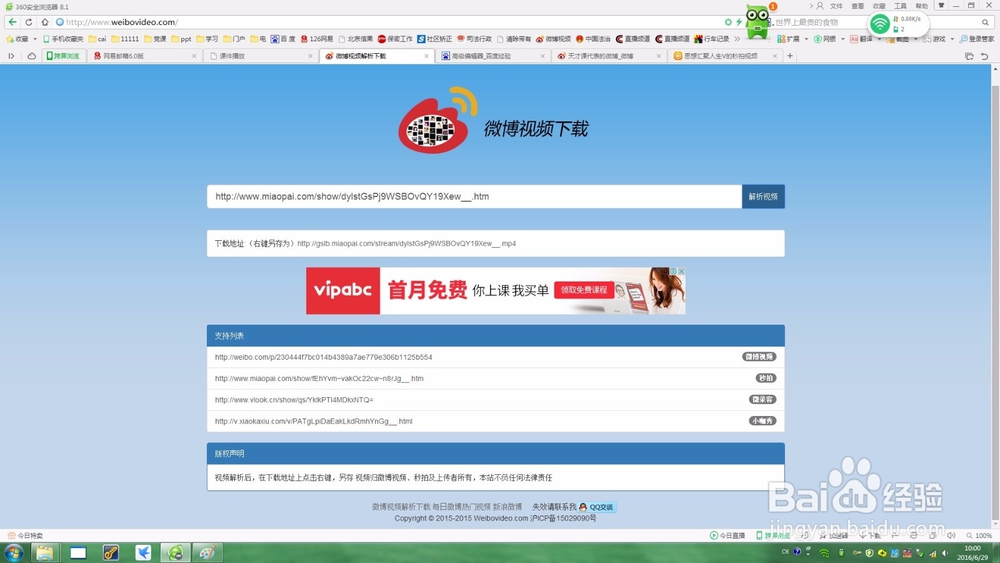Switch to the 跨屏浏览 pinned tab

tap(63, 56)
